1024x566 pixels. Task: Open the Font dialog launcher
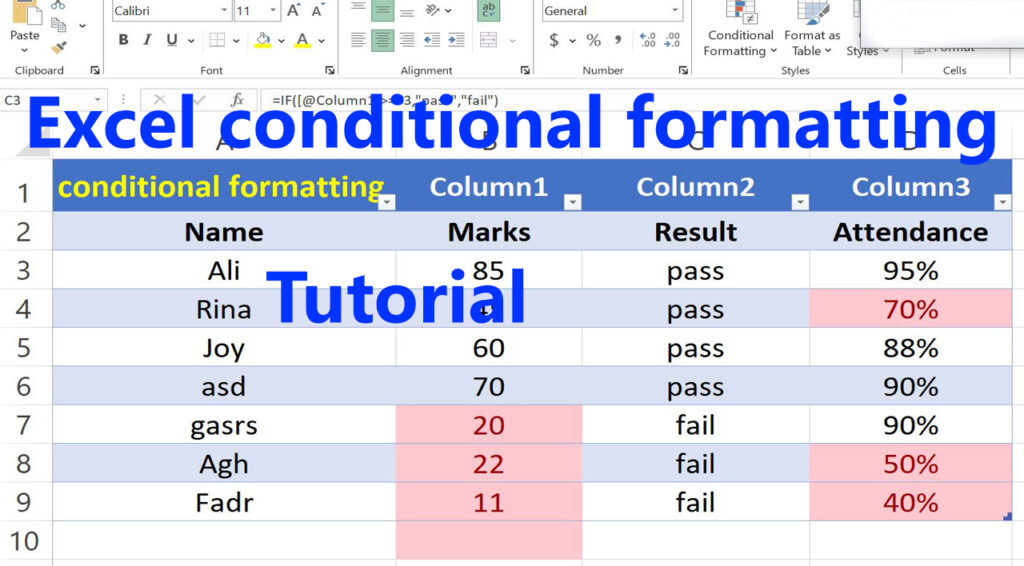click(329, 70)
